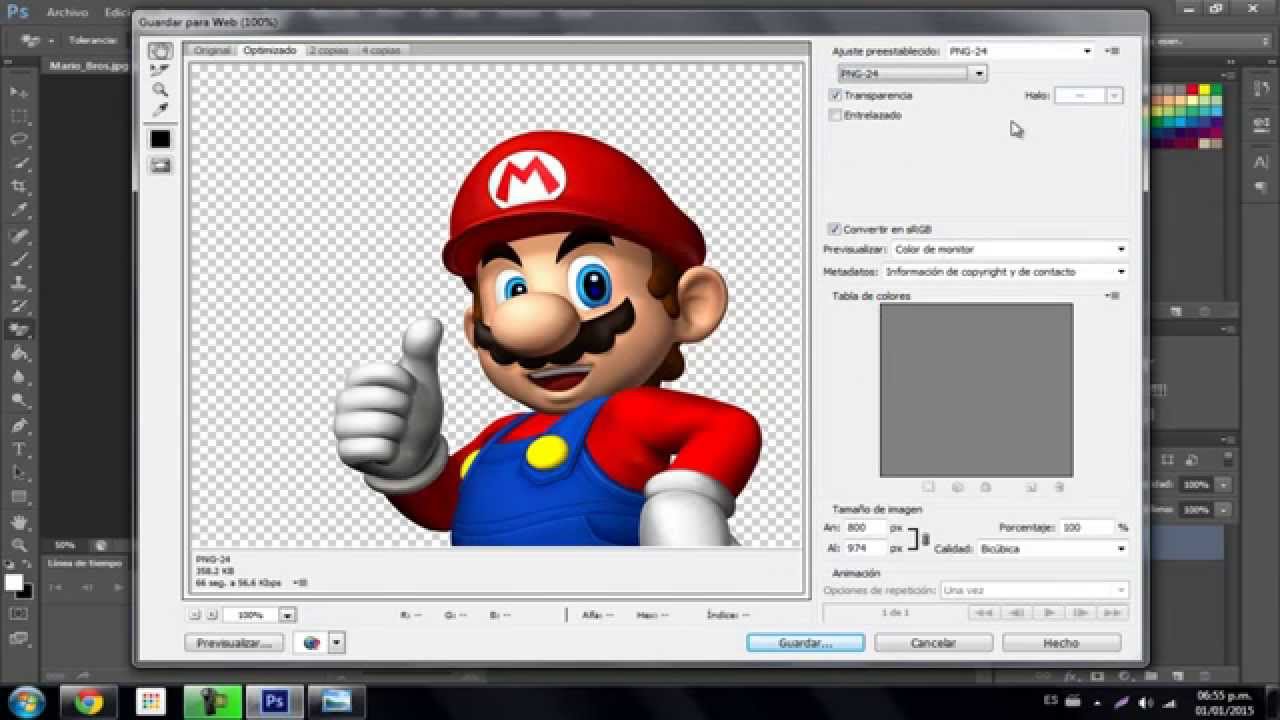Viewport: 1280px width, 720px height.
Task: Select the Paint Bucket tool
Action: pyautogui.click(x=19, y=353)
